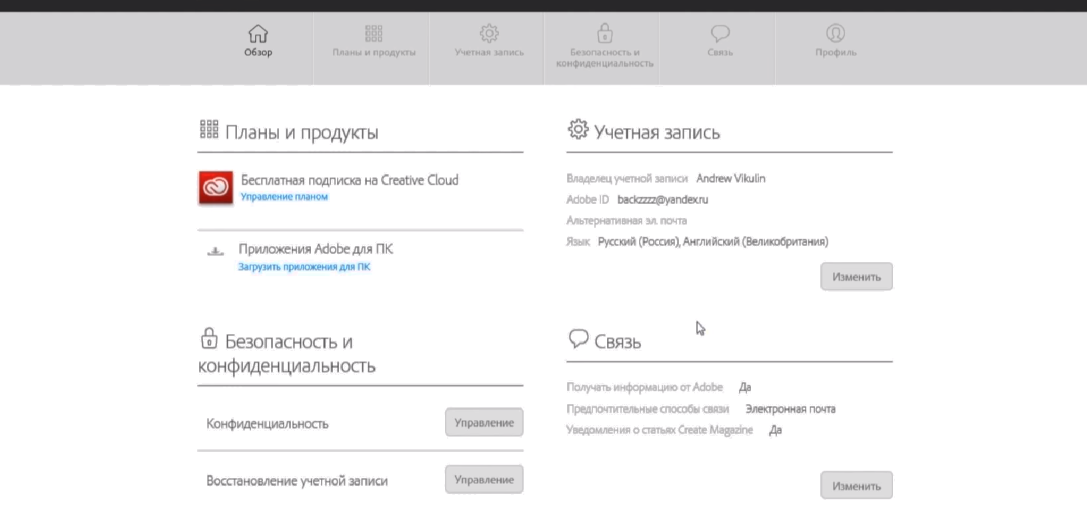1087x518 pixels.
Task: Click the Связь speech bubble icon in the navigation bar
Action: (720, 33)
